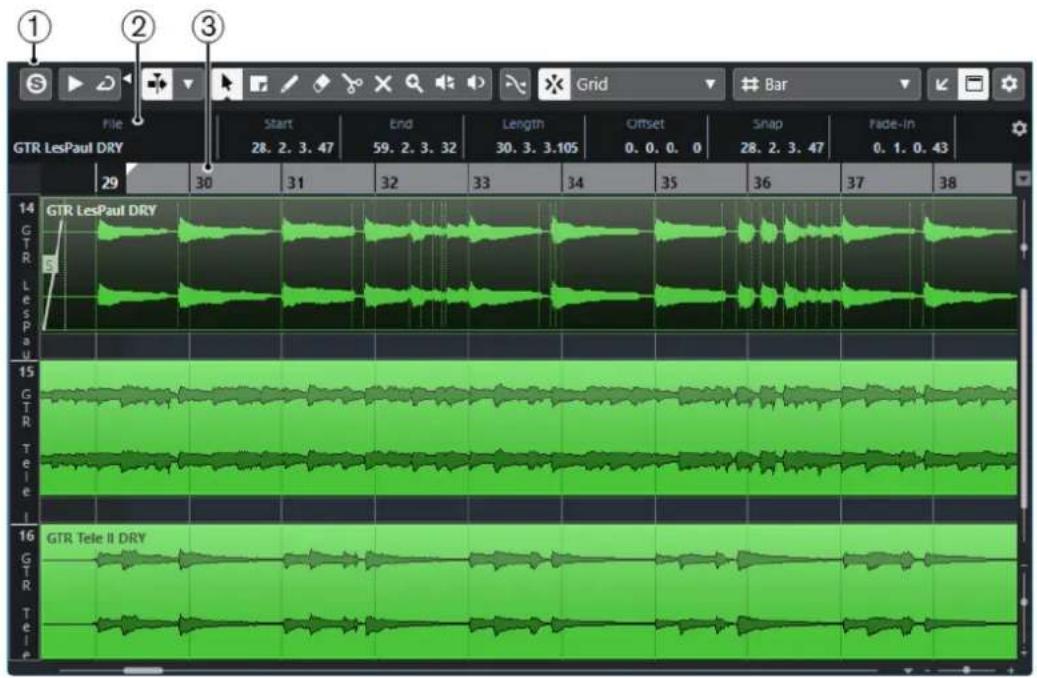Screen dimensions: 1037x678
Task: Click the lane 15 track label
Action: coord(25,442)
